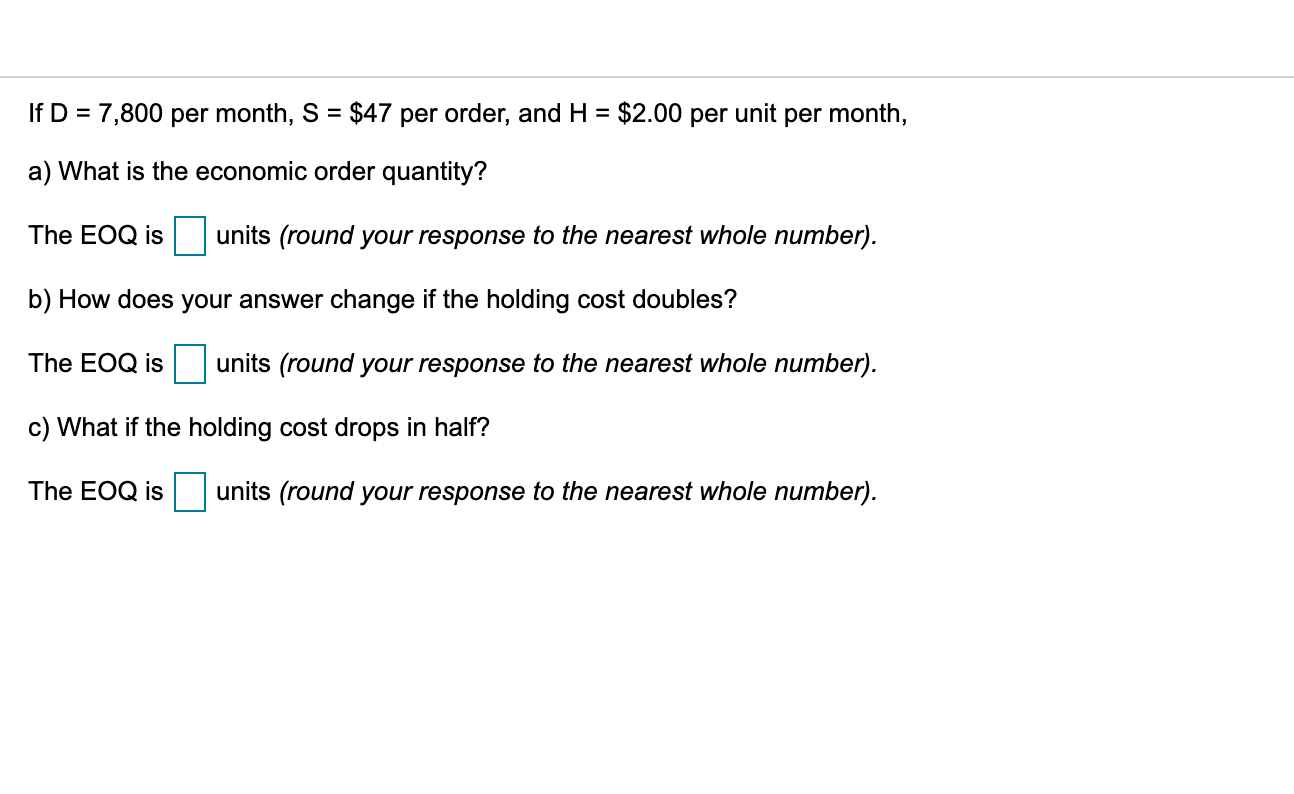
Task: Click the part c) question line
Action: [x=258, y=427]
